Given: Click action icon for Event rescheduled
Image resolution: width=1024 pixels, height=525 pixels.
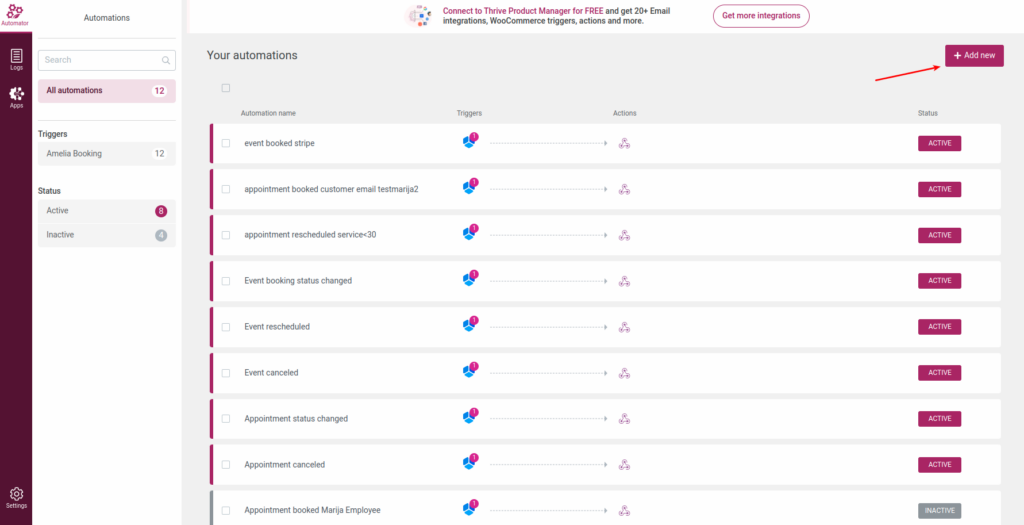Looking at the screenshot, I should click(624, 327).
